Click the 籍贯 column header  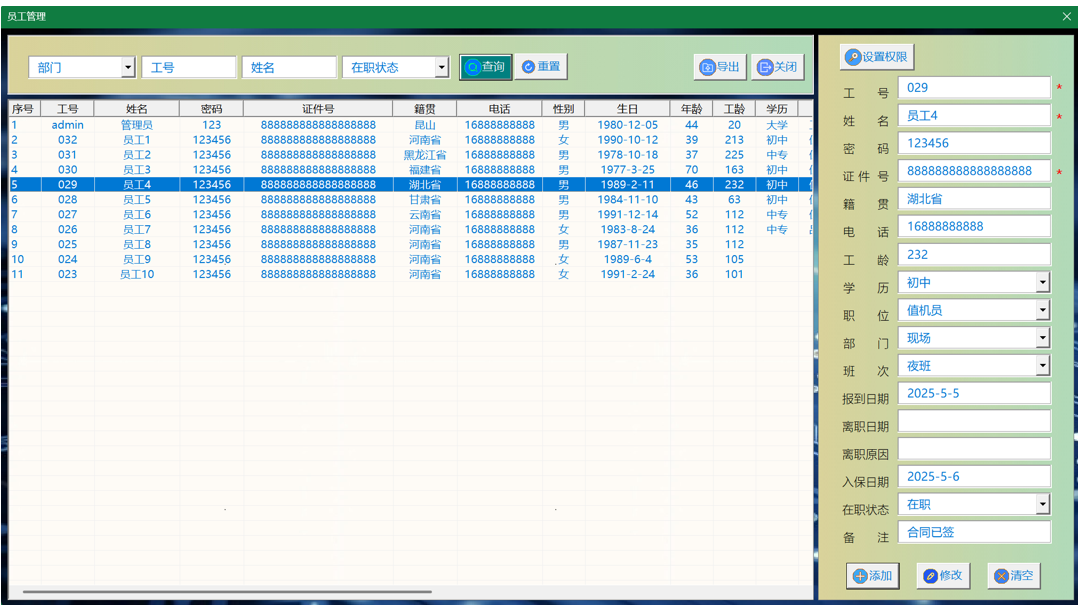[x=425, y=109]
